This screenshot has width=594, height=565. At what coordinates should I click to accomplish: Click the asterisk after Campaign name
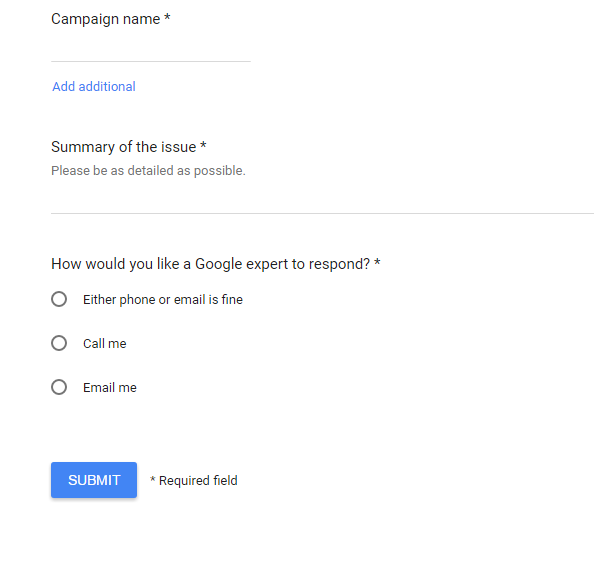click(167, 17)
